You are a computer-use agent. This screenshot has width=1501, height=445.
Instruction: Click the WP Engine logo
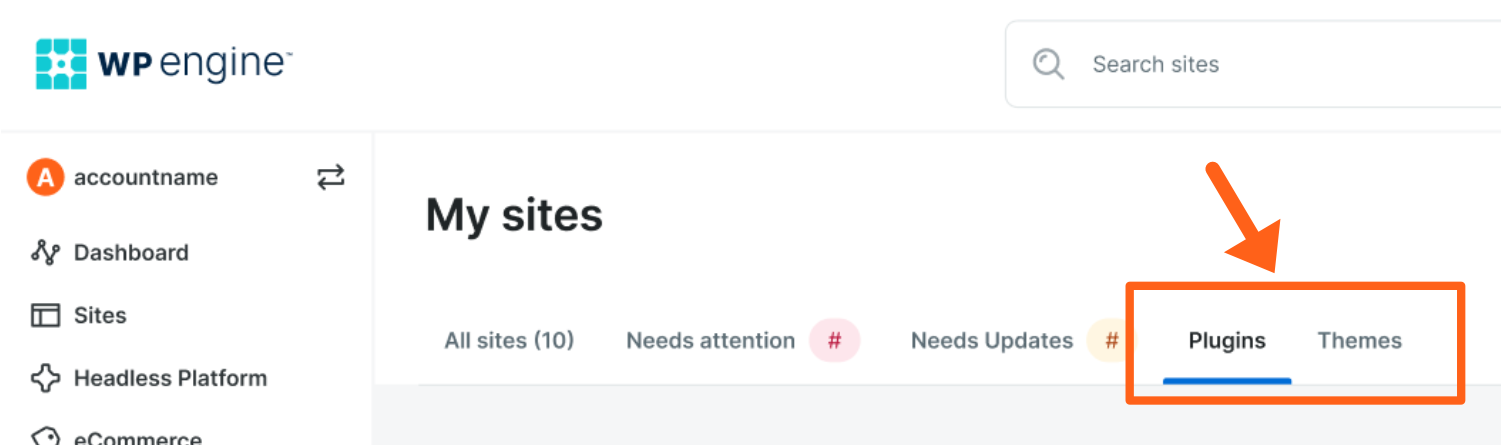coord(164,64)
